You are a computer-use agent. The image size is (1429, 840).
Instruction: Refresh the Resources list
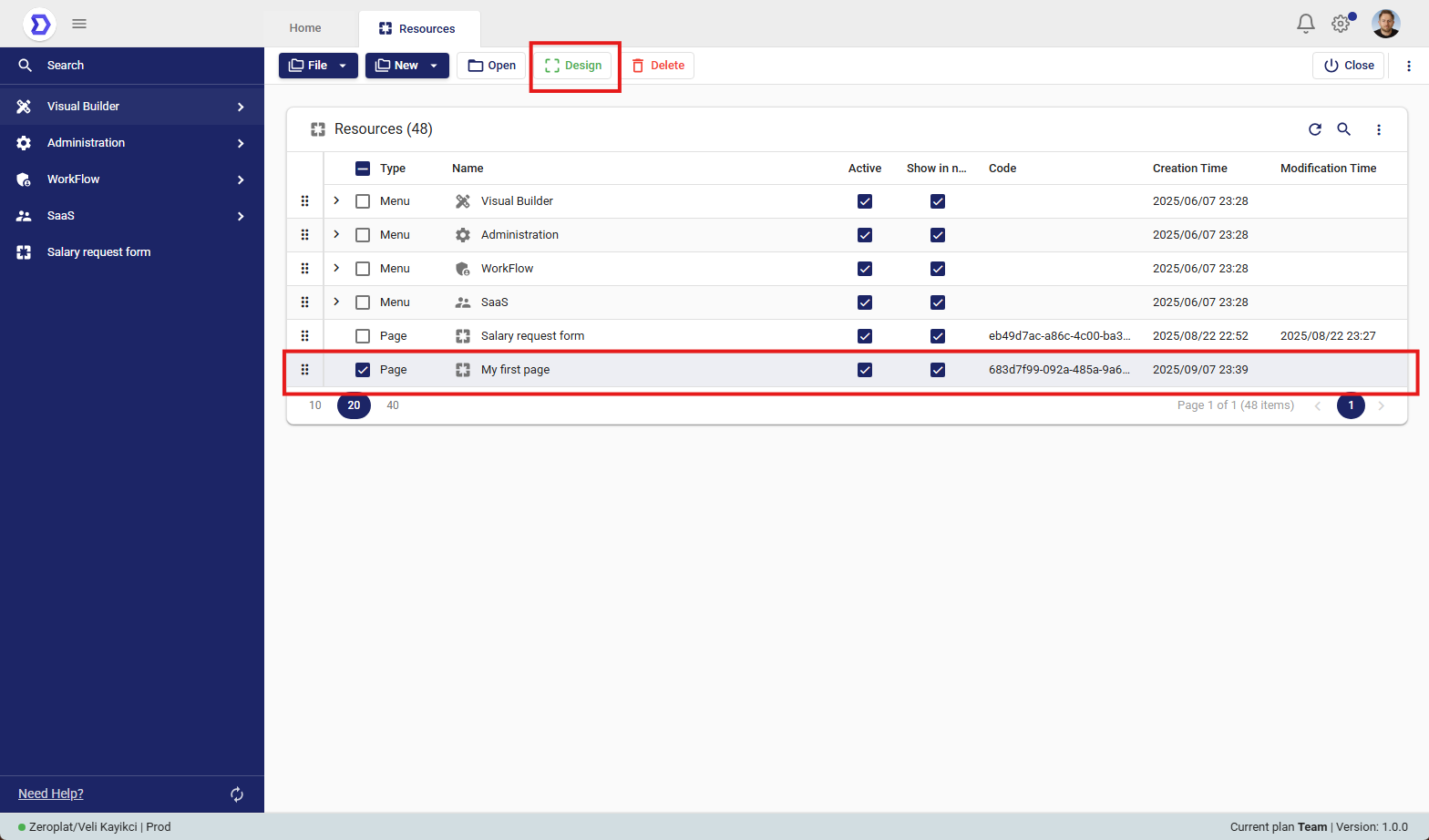coord(1314,129)
